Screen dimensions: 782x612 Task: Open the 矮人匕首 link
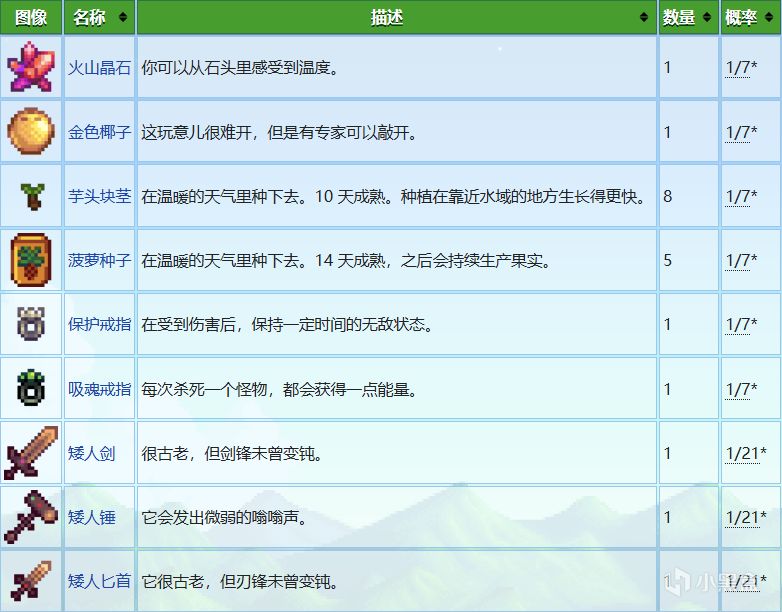click(x=99, y=581)
